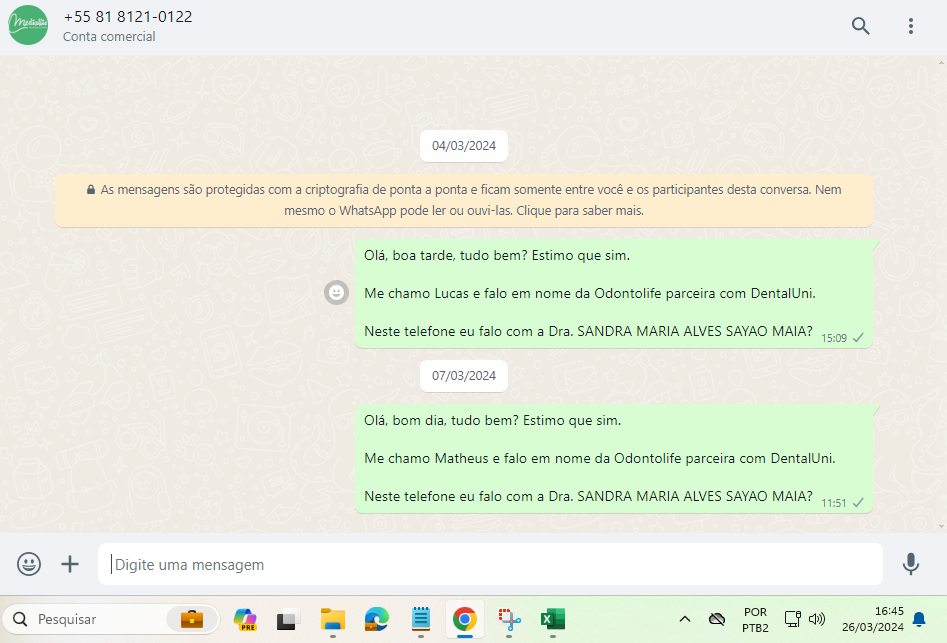Click the chat scrollbar down arrow

[x=942, y=526]
